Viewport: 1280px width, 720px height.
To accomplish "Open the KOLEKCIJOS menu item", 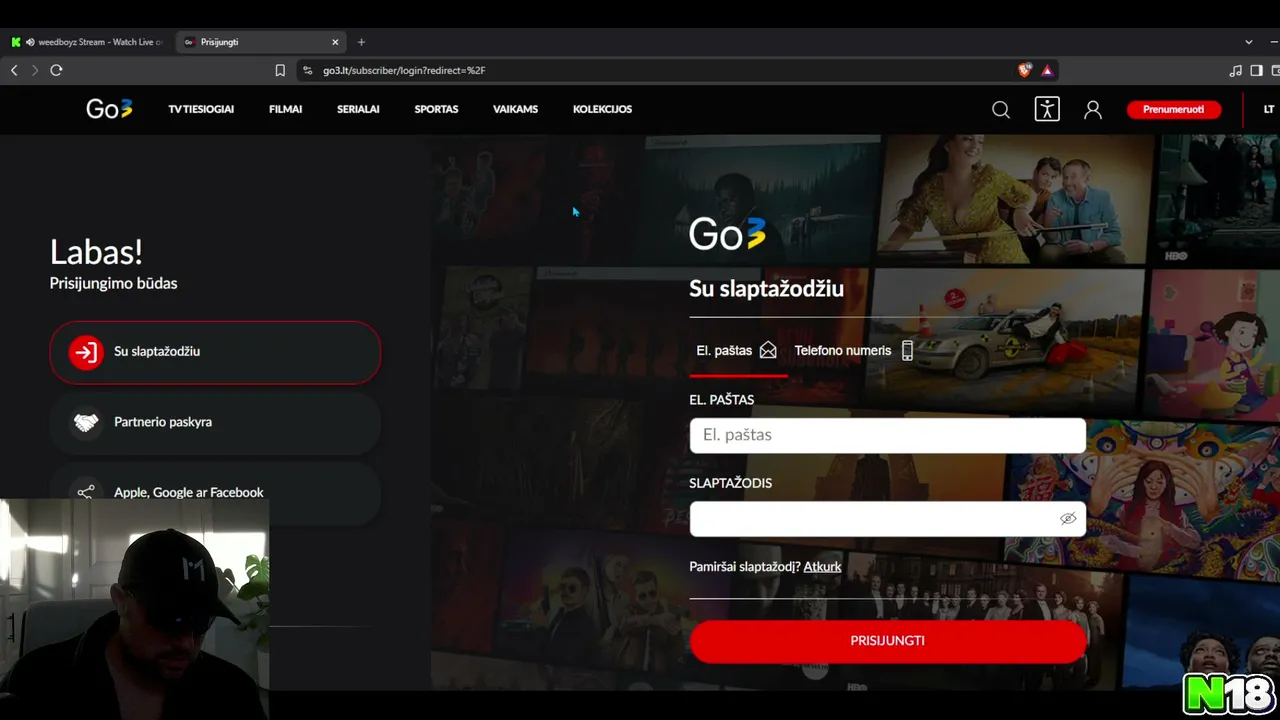I will [x=602, y=109].
